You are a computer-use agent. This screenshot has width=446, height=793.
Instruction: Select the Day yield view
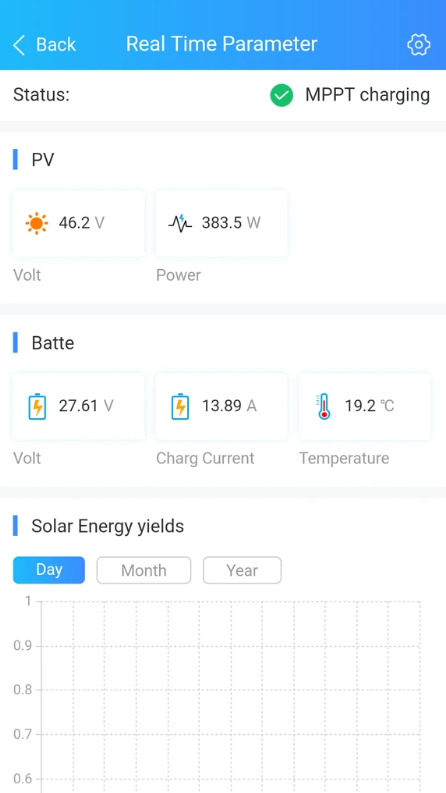pyautogui.click(x=49, y=570)
